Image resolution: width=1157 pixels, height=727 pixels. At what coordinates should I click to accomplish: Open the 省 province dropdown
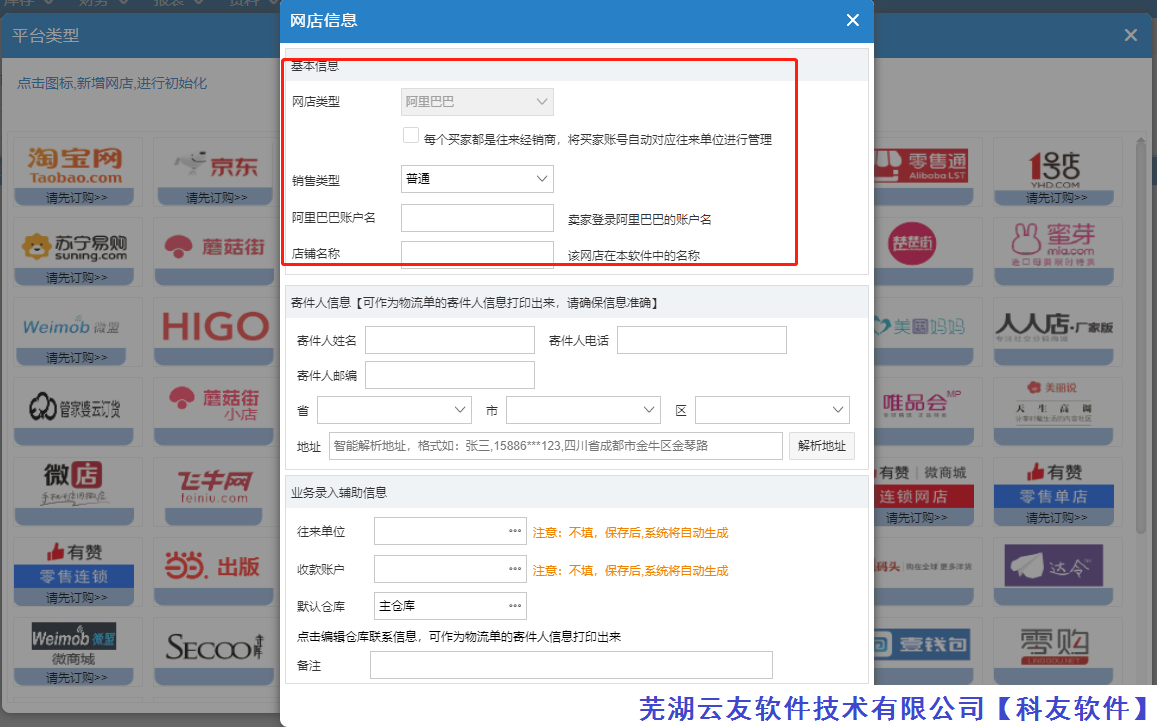point(394,410)
